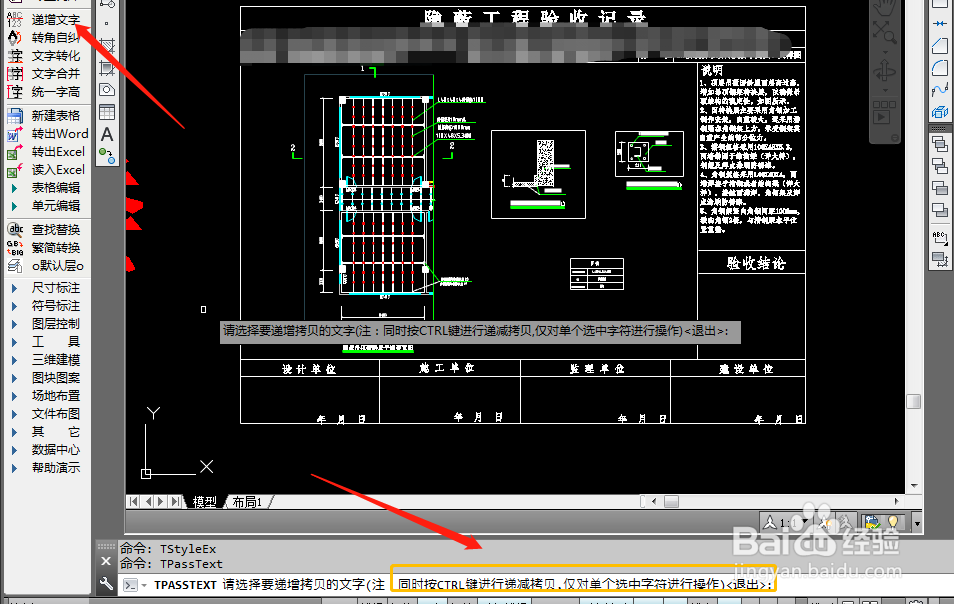Expand the 符号标注 menu group
The height and width of the screenshot is (604, 954).
47,306
